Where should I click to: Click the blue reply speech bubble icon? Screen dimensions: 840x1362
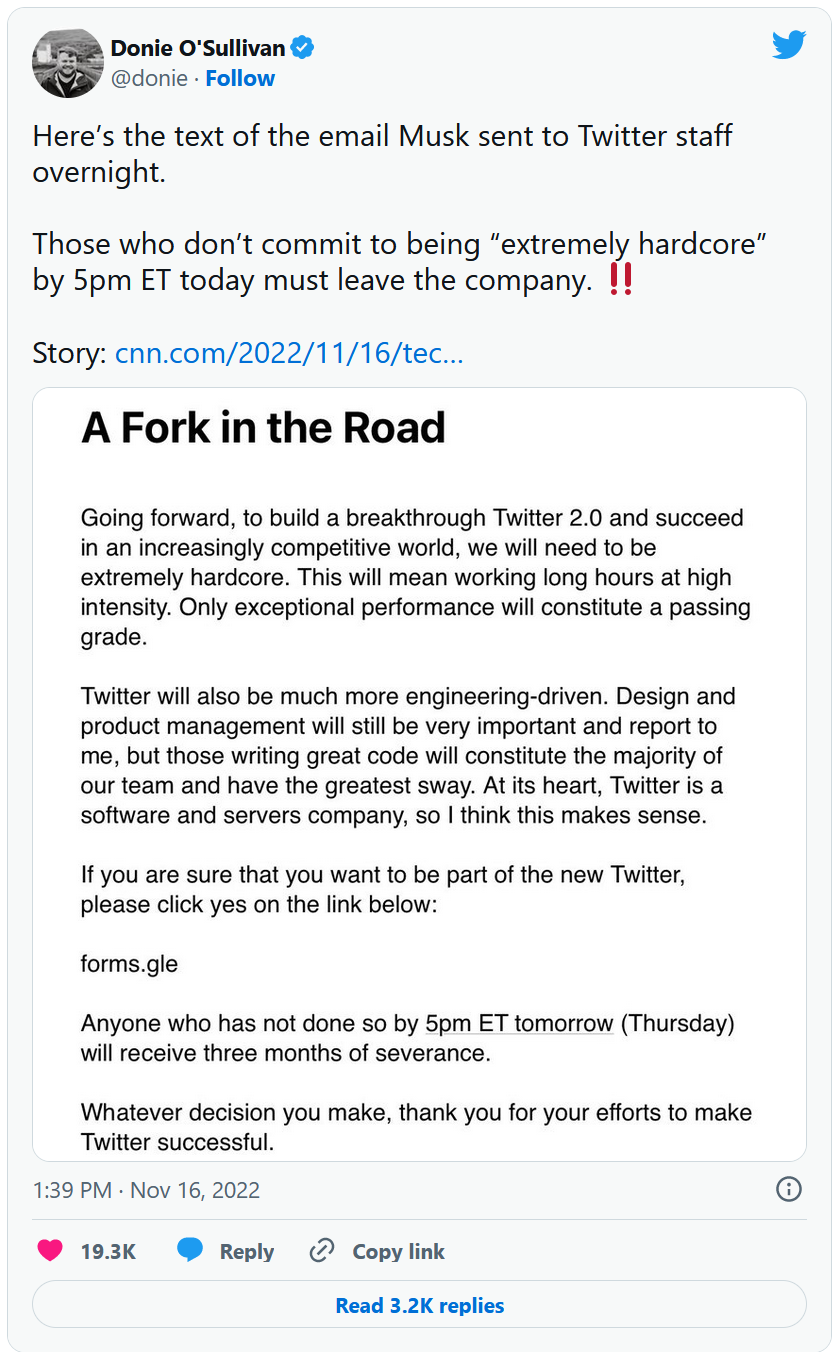[x=190, y=1251]
